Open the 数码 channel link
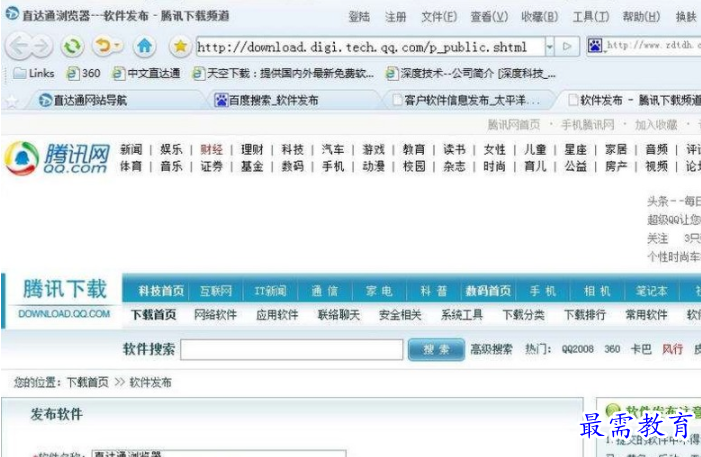Screen dimensions: 701x457 (x=292, y=166)
